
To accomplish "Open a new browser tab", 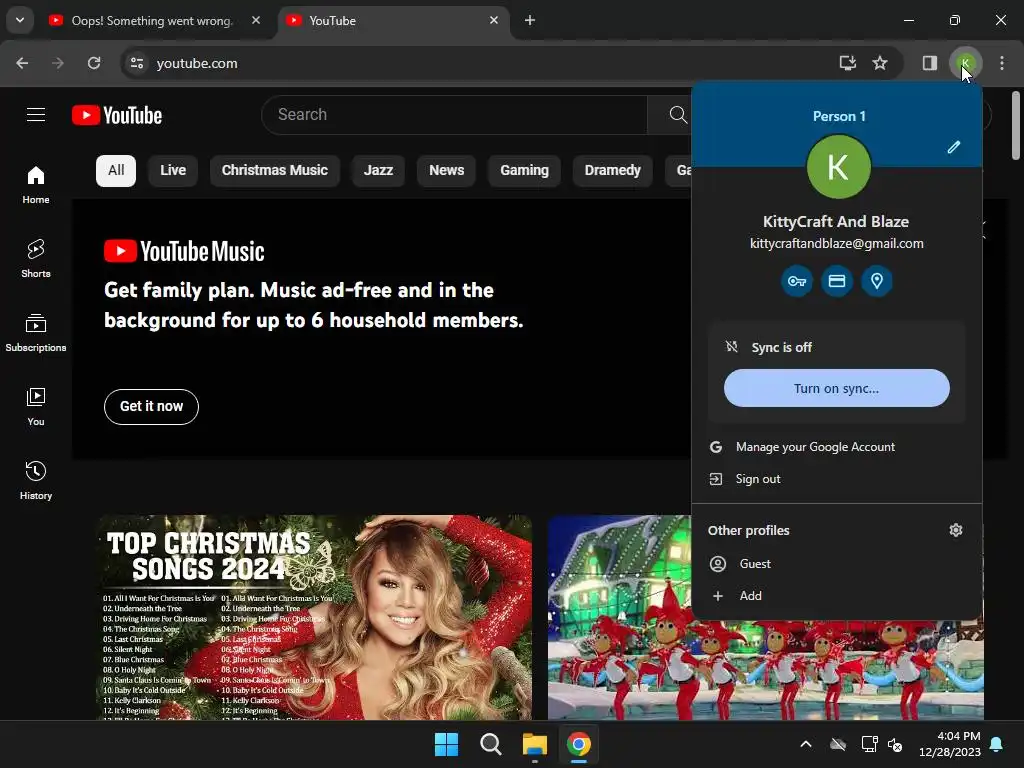I will click(530, 20).
